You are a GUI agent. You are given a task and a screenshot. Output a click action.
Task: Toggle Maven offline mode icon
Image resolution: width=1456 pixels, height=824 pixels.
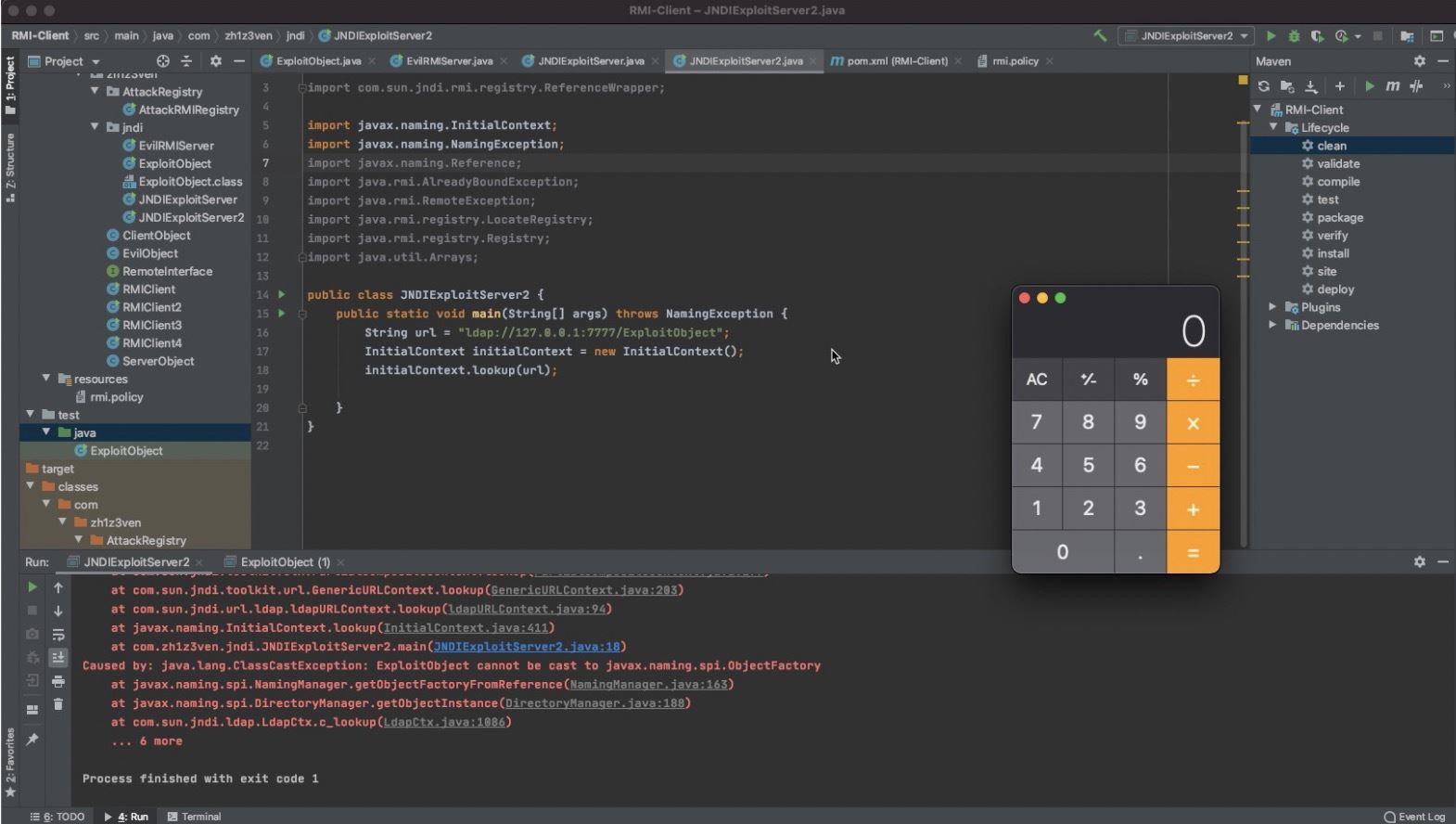tap(1416, 86)
